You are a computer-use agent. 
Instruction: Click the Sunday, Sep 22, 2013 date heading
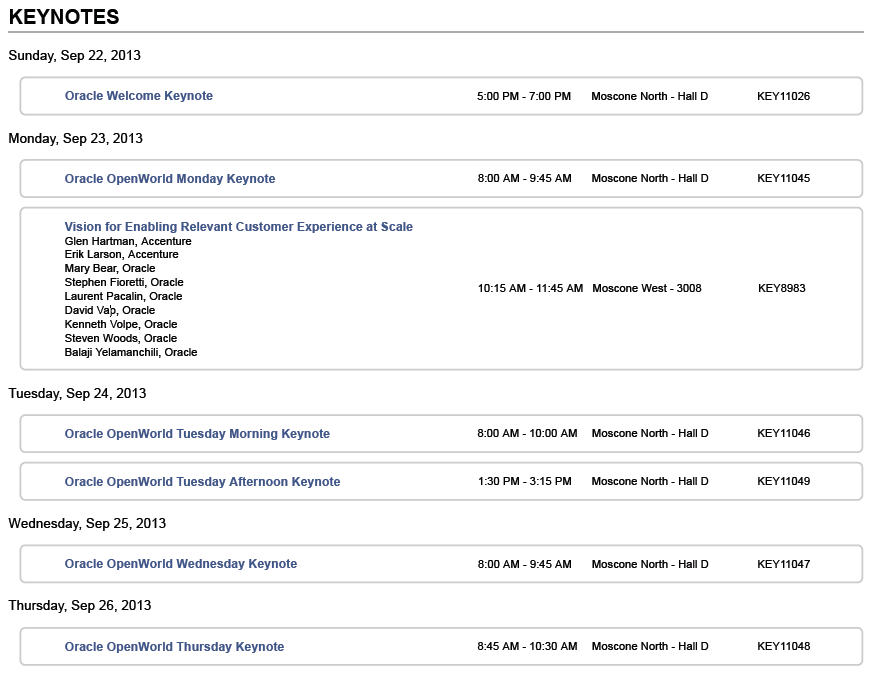(74, 56)
